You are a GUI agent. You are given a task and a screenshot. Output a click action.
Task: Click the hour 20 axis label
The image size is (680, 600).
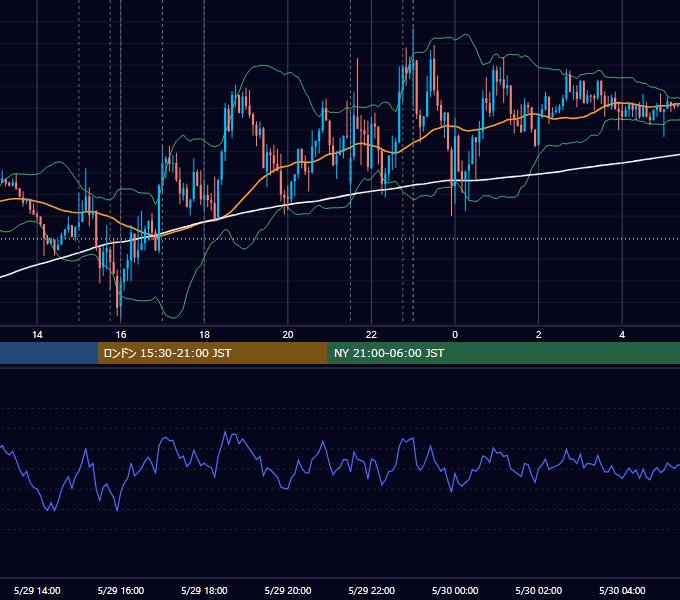(x=288, y=335)
